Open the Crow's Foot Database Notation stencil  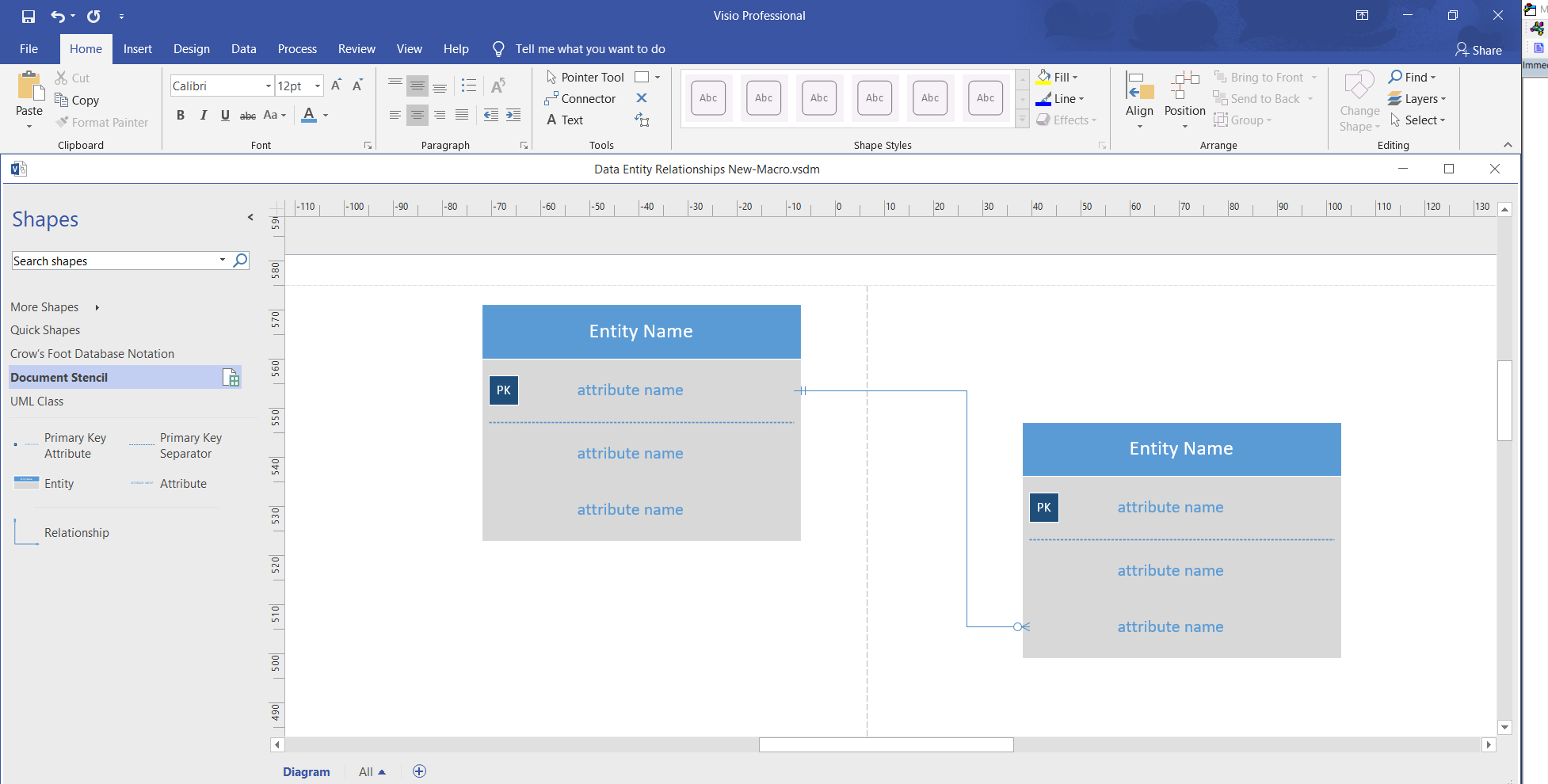tap(92, 354)
